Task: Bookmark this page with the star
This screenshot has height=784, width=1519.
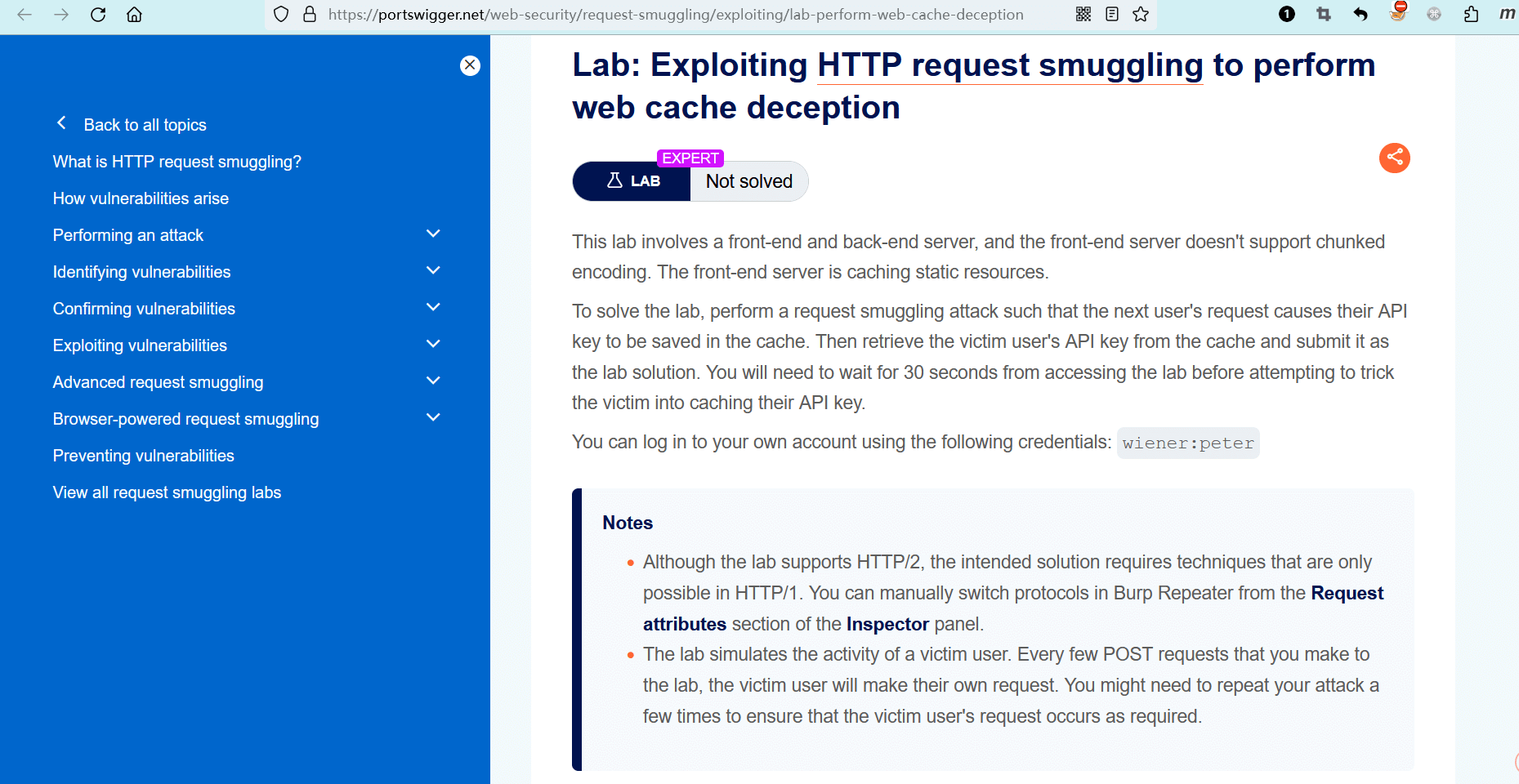Action: pos(1141,15)
